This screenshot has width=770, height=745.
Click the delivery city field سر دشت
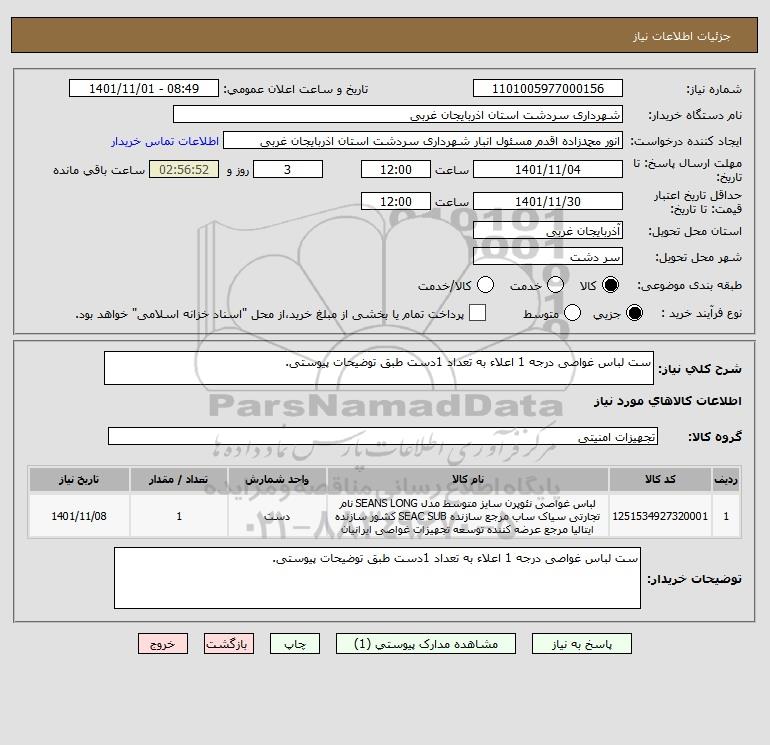548,256
